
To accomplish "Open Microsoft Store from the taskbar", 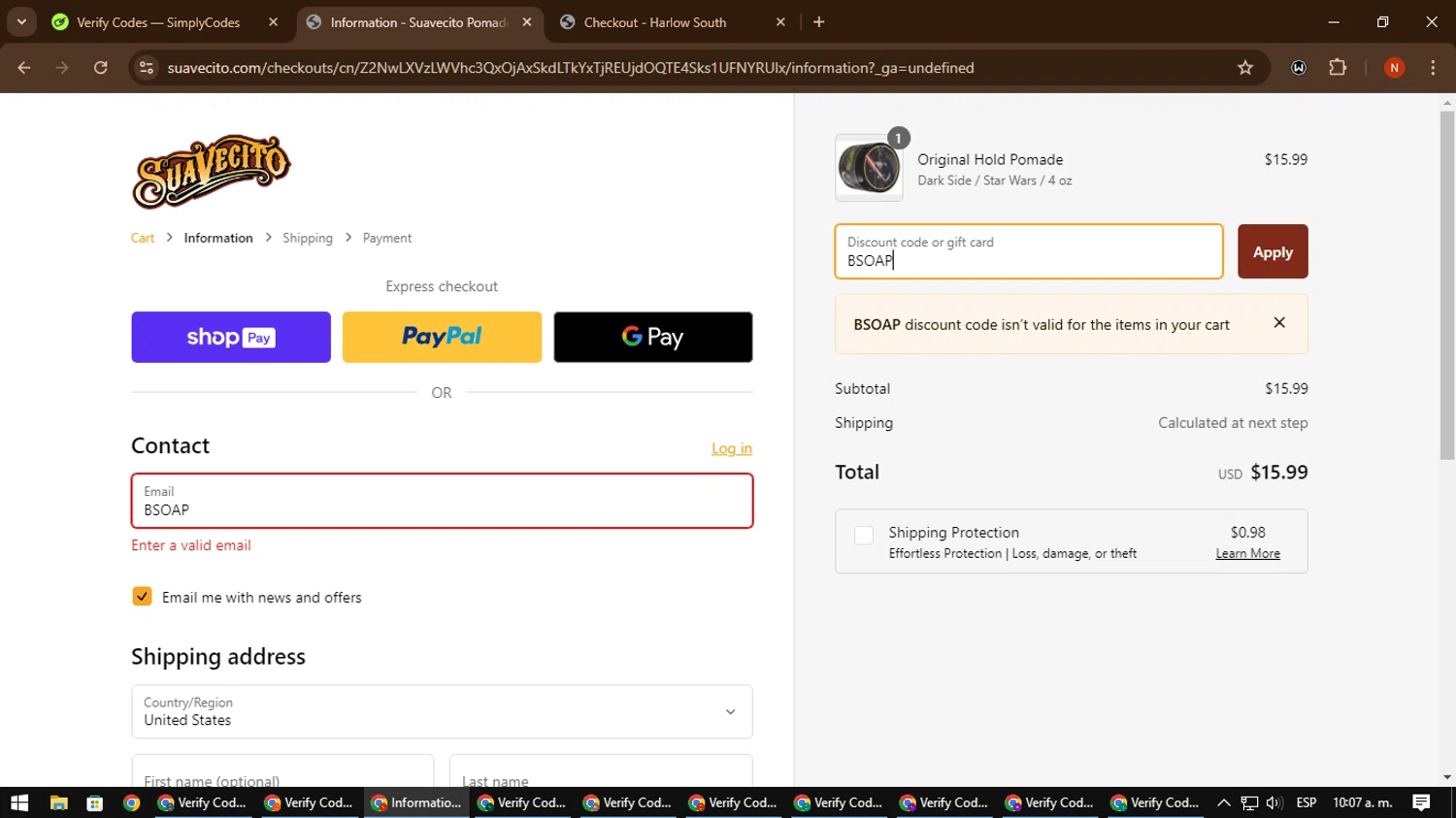I will (x=94, y=802).
